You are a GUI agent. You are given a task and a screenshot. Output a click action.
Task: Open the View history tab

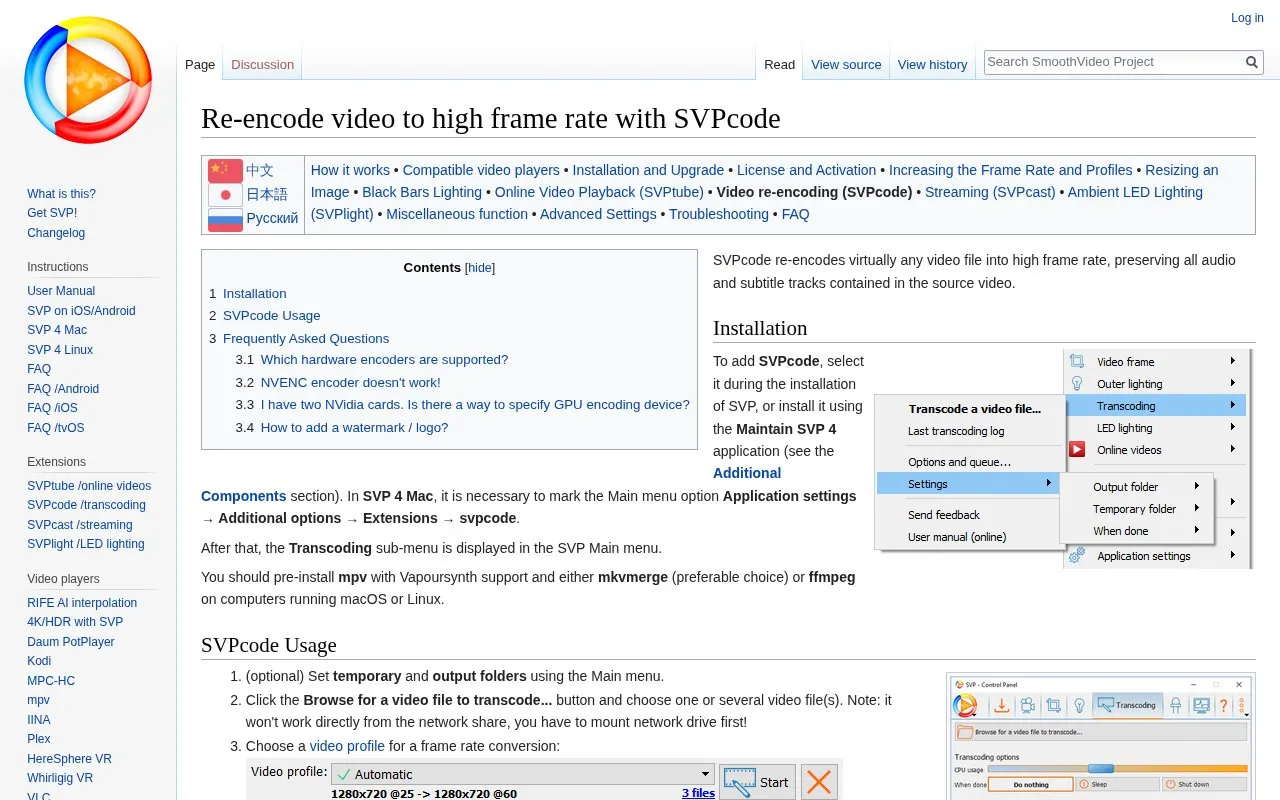(x=932, y=65)
